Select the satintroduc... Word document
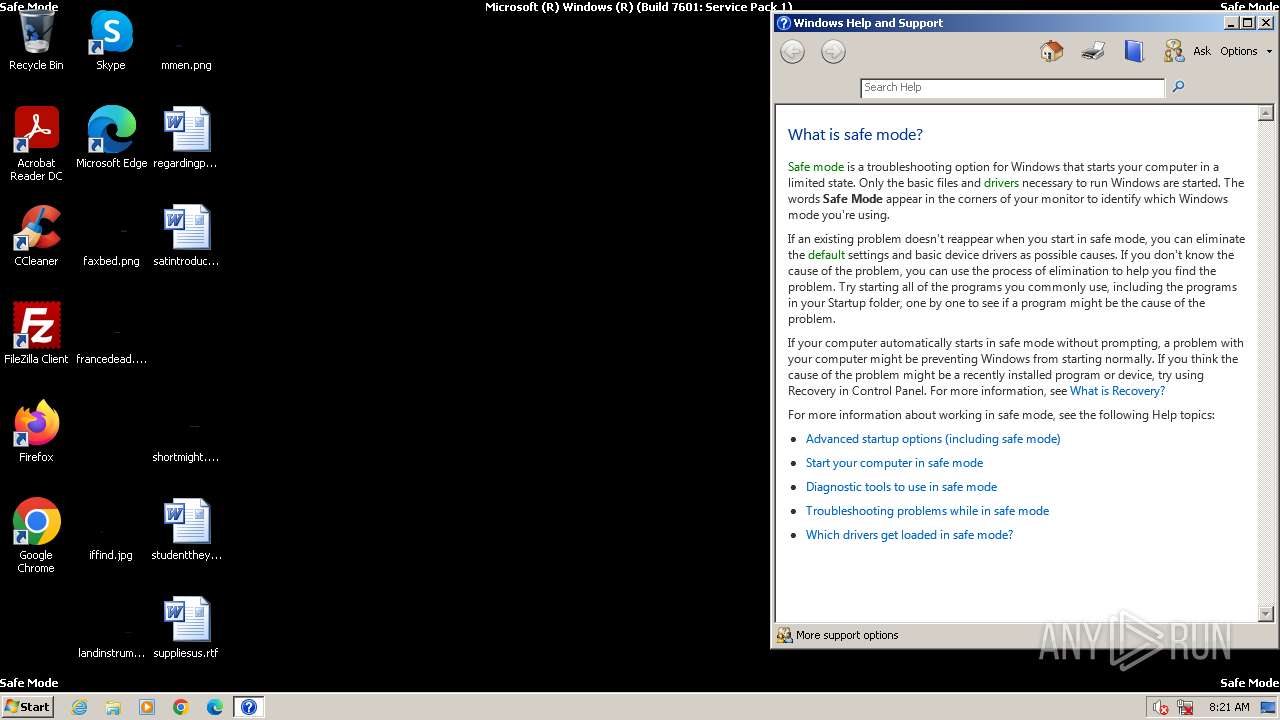The height and width of the screenshot is (720, 1280). [186, 237]
